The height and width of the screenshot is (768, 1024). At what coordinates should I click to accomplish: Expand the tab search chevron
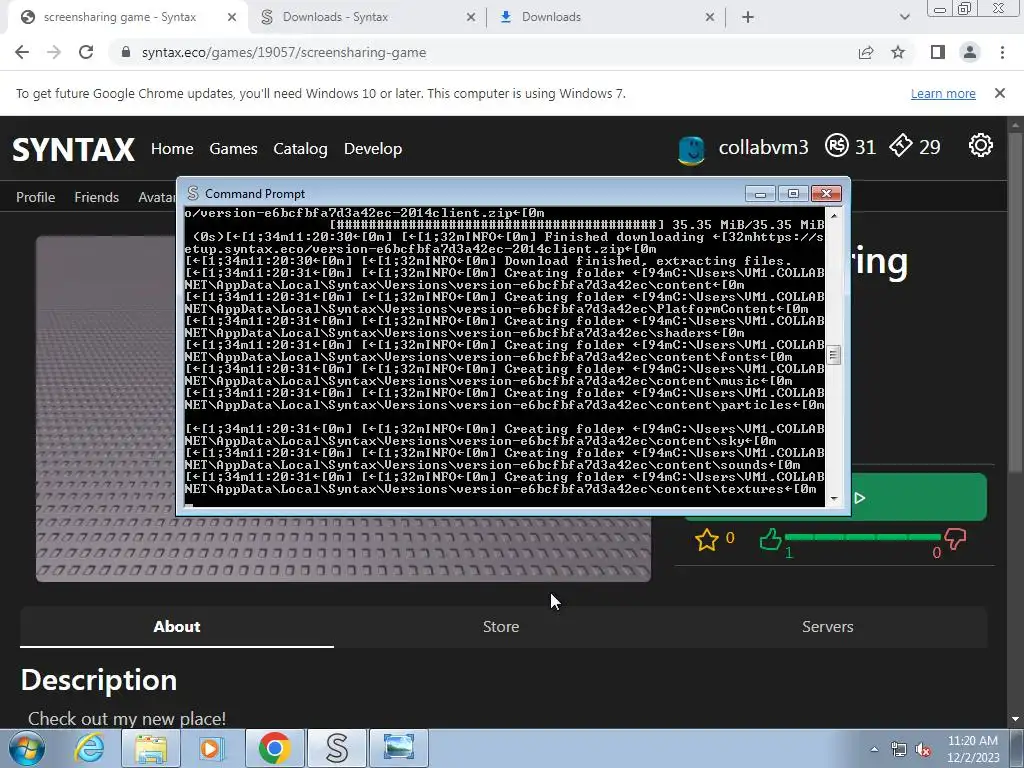click(x=904, y=17)
